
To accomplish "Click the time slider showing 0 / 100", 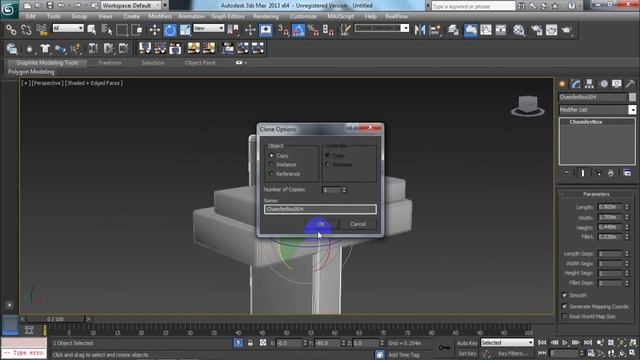I will pyautogui.click(x=55, y=319).
